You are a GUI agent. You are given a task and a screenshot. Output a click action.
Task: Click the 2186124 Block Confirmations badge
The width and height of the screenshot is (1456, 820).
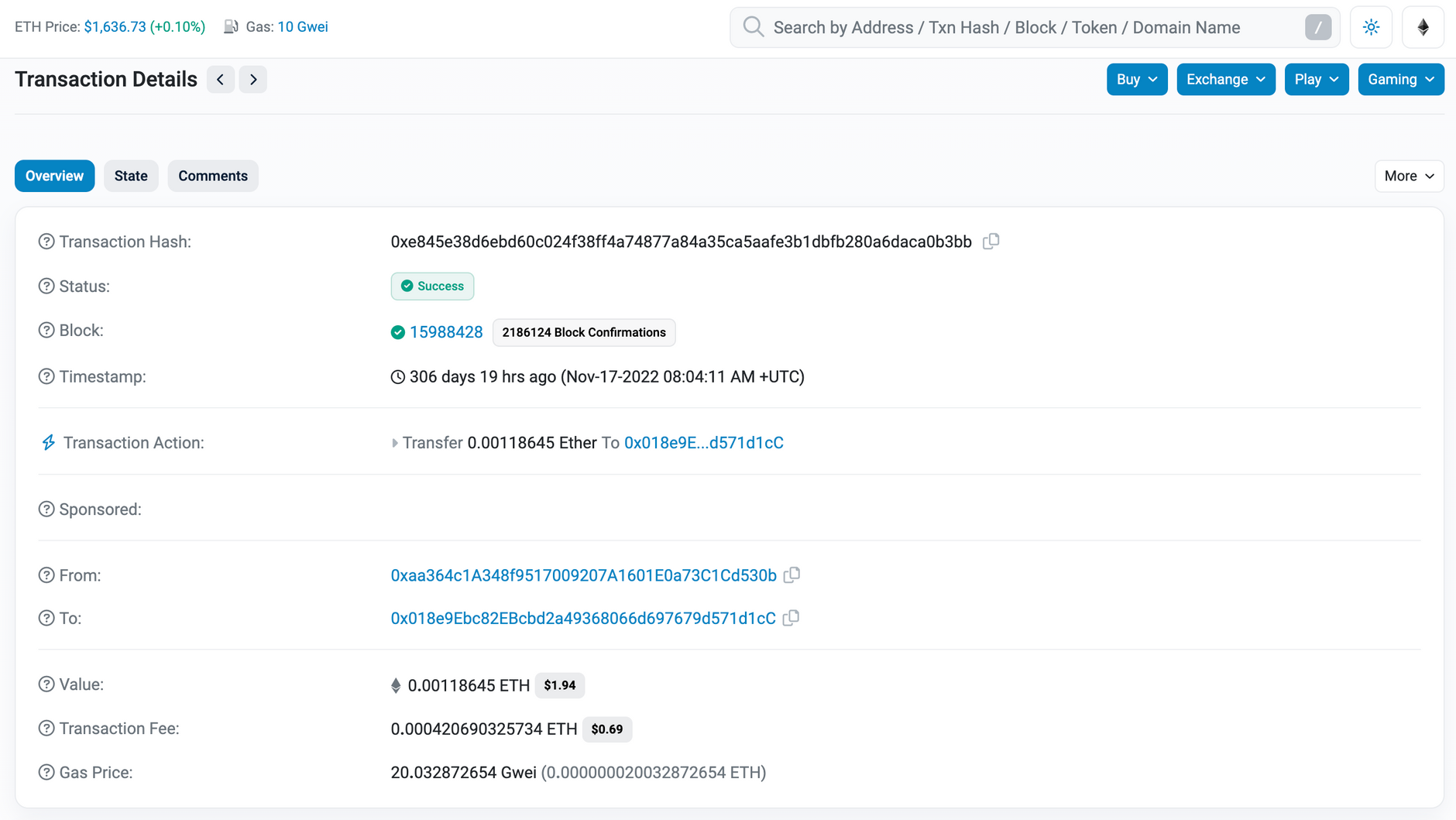coord(584,332)
